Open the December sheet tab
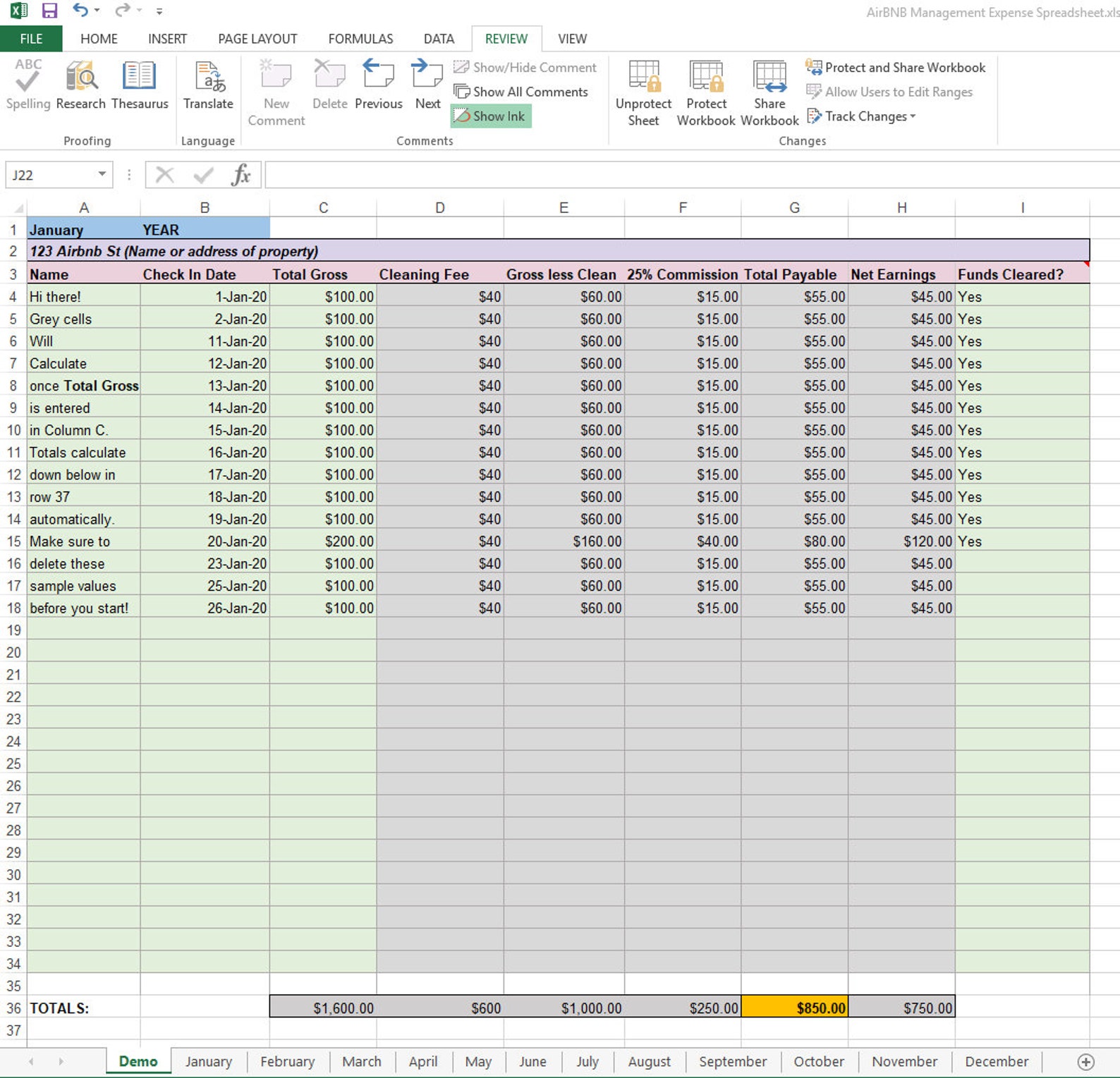This screenshot has width=1120, height=1078. 997,1062
